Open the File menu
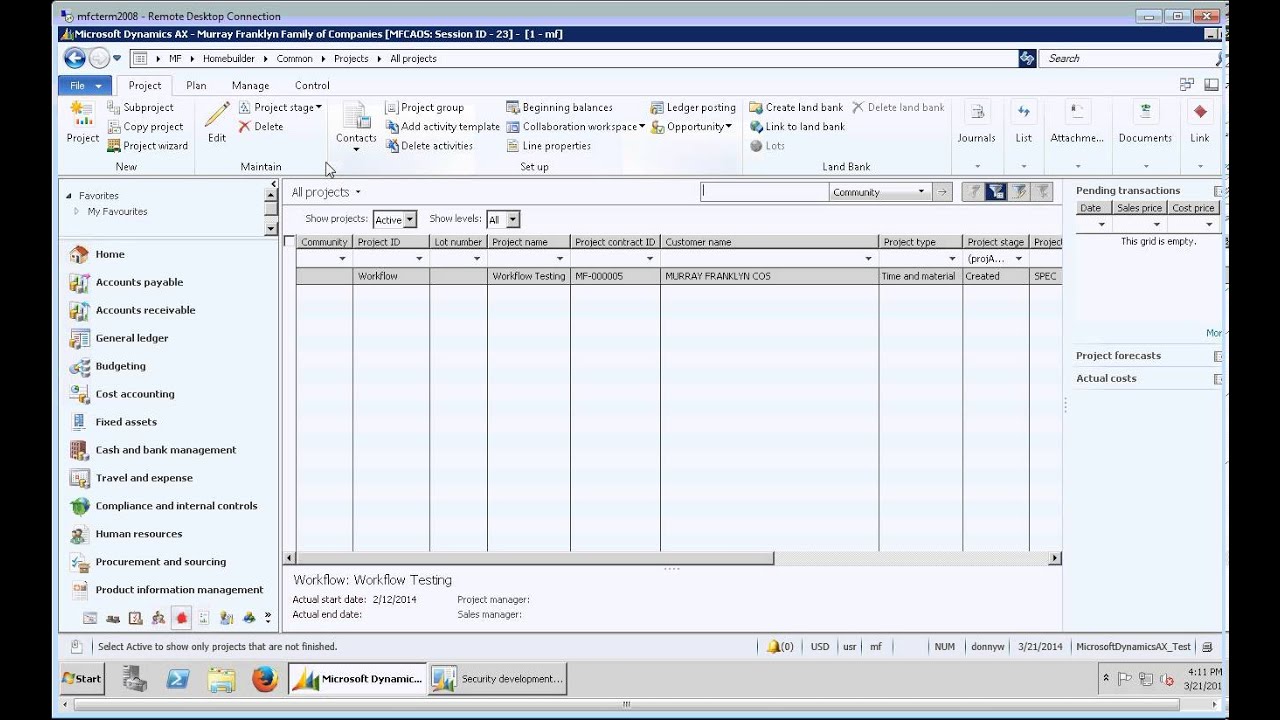 click(x=84, y=85)
